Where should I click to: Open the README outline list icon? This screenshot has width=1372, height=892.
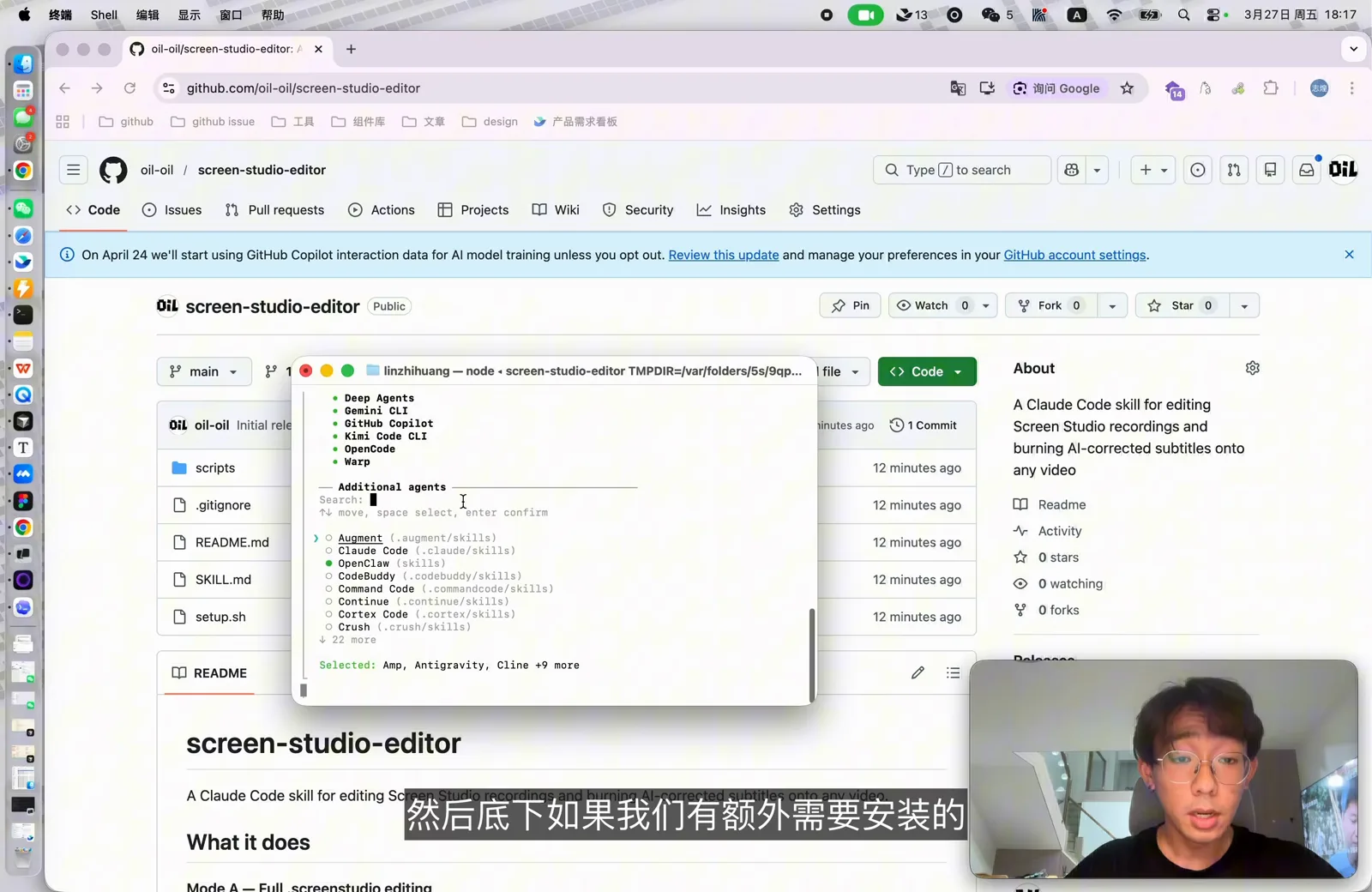coord(953,673)
